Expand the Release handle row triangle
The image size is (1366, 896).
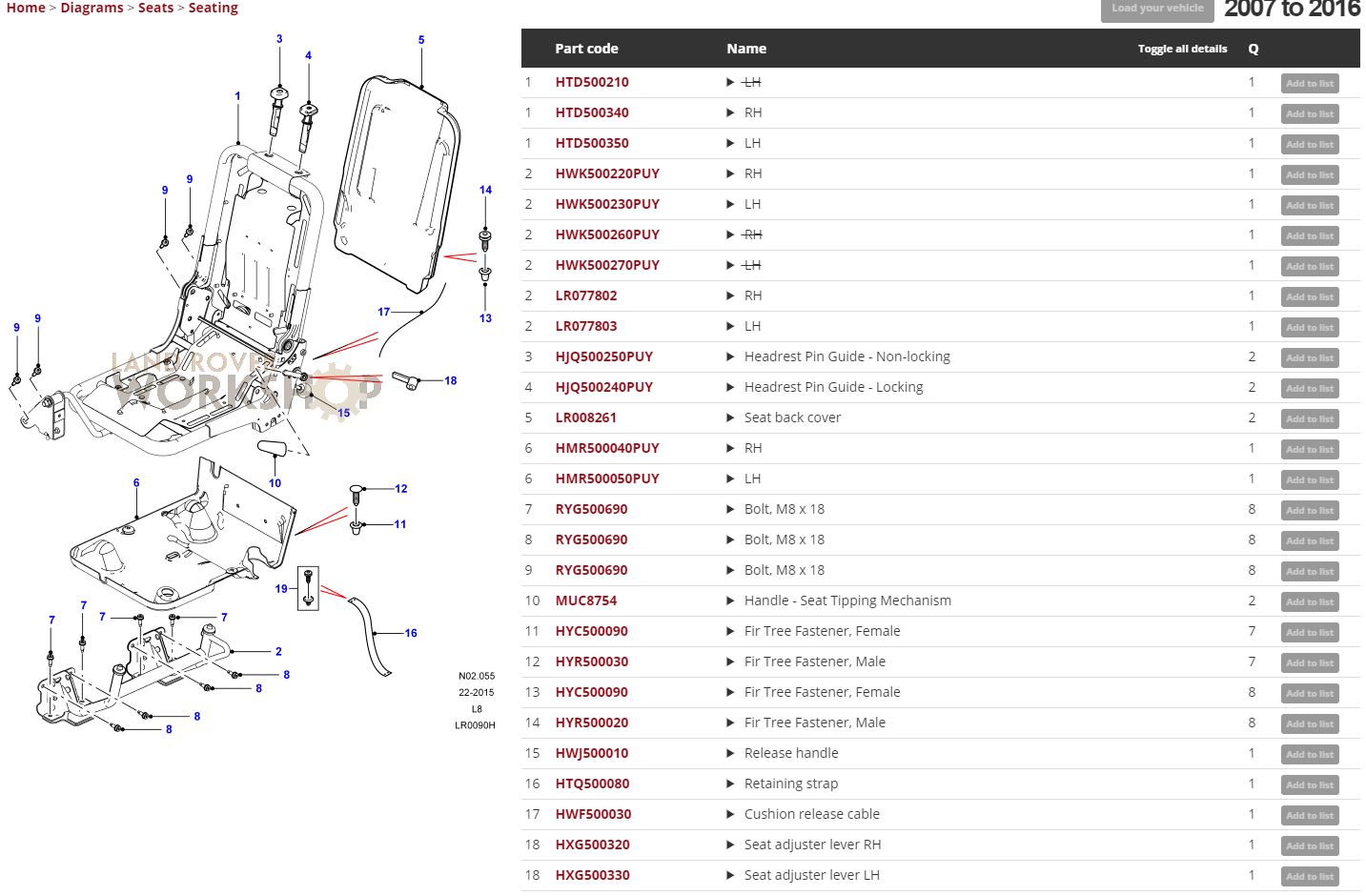(x=730, y=753)
